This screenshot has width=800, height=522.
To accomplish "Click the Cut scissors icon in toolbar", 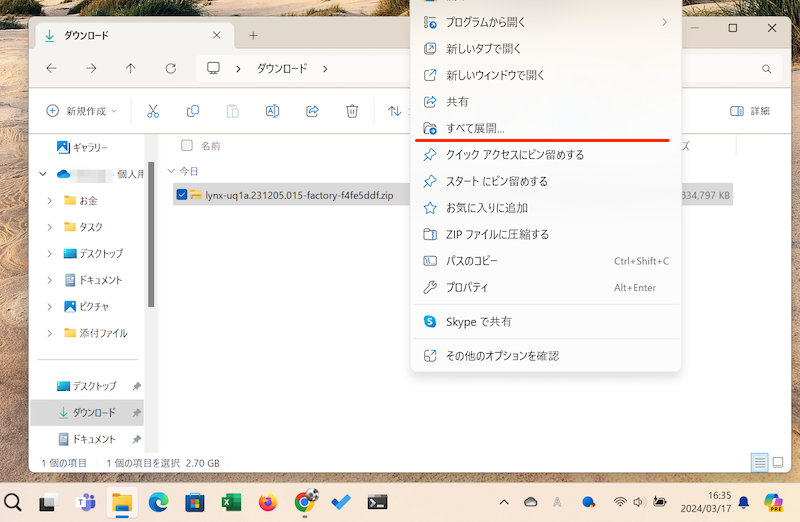I will (153, 111).
